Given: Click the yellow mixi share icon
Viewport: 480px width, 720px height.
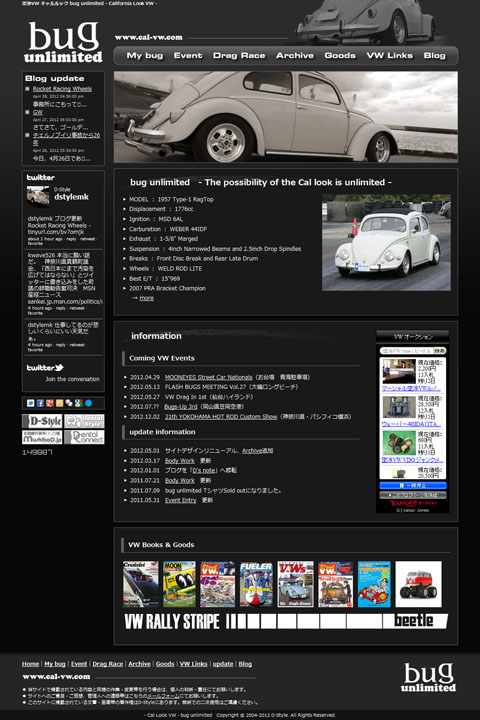Looking at the screenshot, I should [x=59, y=403].
